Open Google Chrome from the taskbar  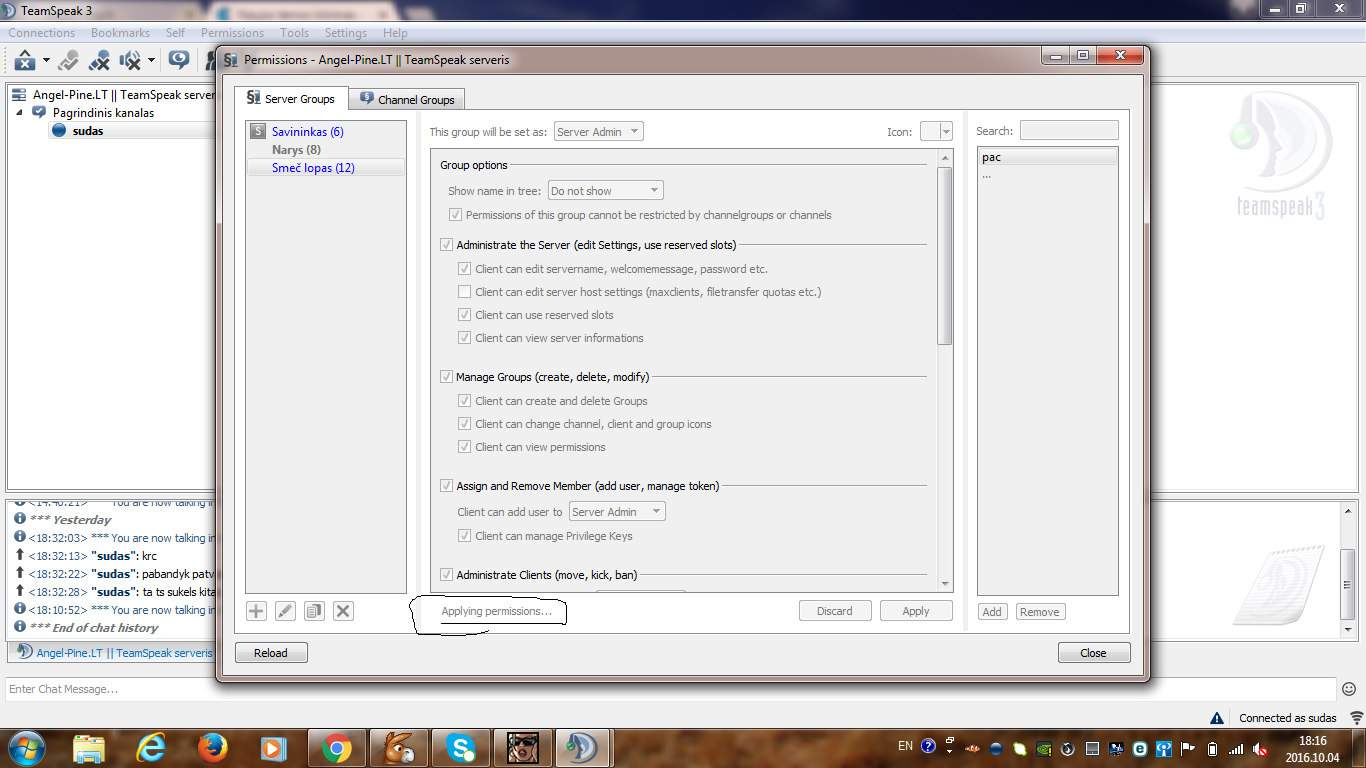pos(336,747)
